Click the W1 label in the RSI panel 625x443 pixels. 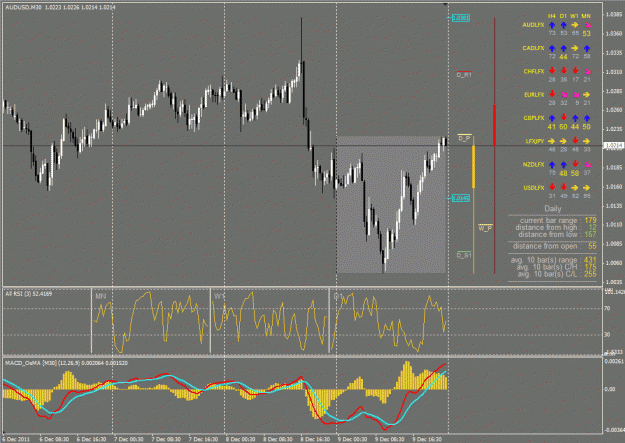tap(219, 296)
